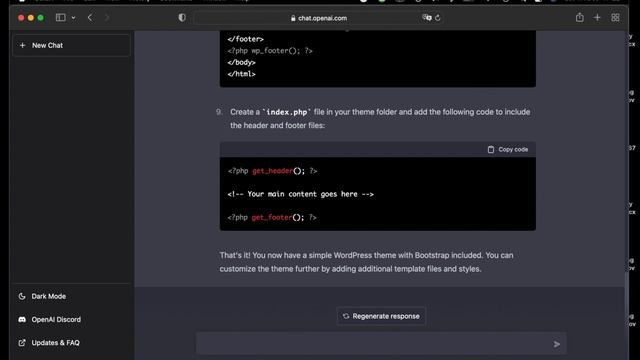The image size is (640, 360).
Task: Click the </footer> tag line in code
Action: [x=245, y=39]
